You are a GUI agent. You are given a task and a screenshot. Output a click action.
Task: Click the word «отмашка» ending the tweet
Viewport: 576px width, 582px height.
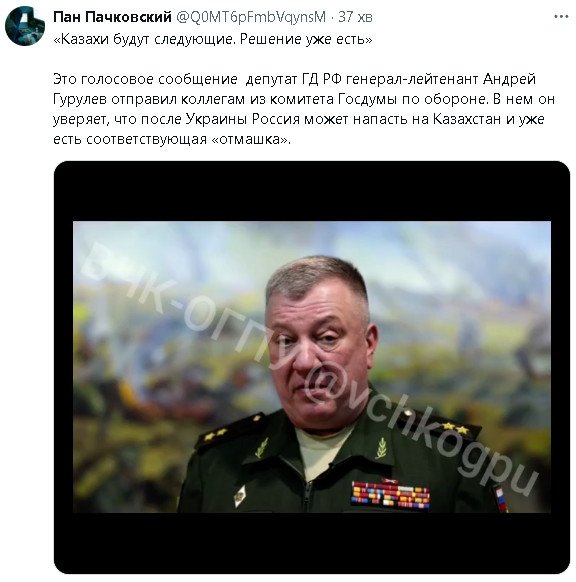(251, 139)
